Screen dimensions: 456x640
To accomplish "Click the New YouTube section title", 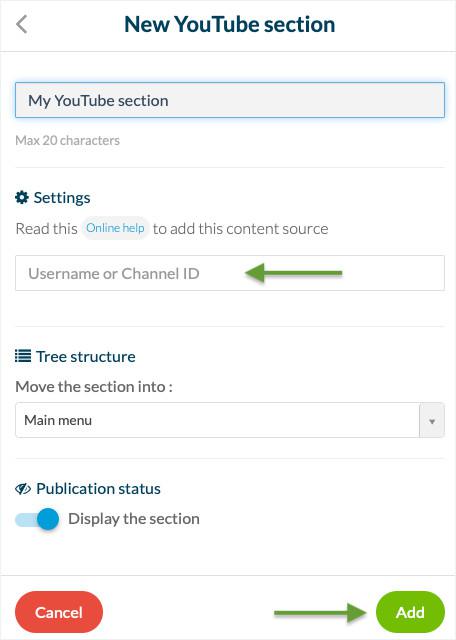I will (230, 24).
